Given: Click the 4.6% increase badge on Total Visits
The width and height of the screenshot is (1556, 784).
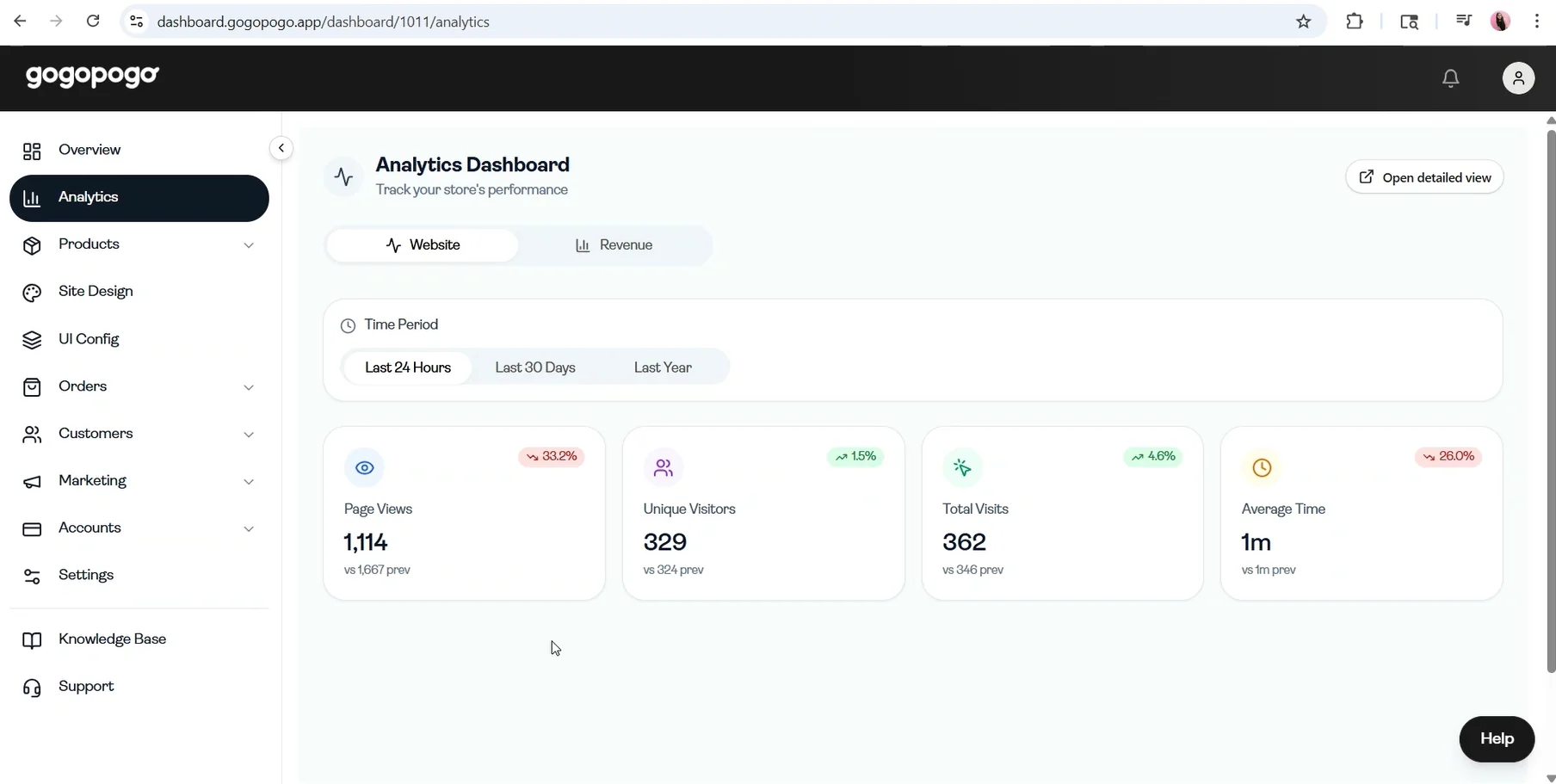Looking at the screenshot, I should [x=1153, y=456].
